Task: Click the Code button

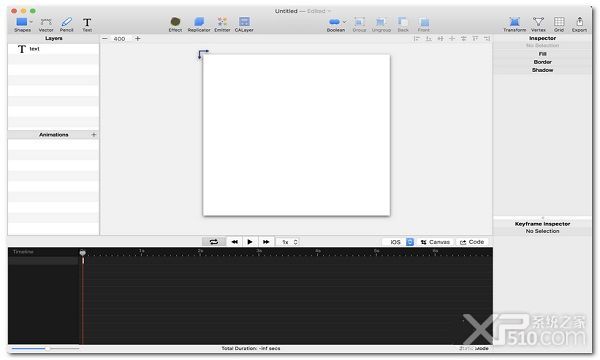Action: [472, 242]
